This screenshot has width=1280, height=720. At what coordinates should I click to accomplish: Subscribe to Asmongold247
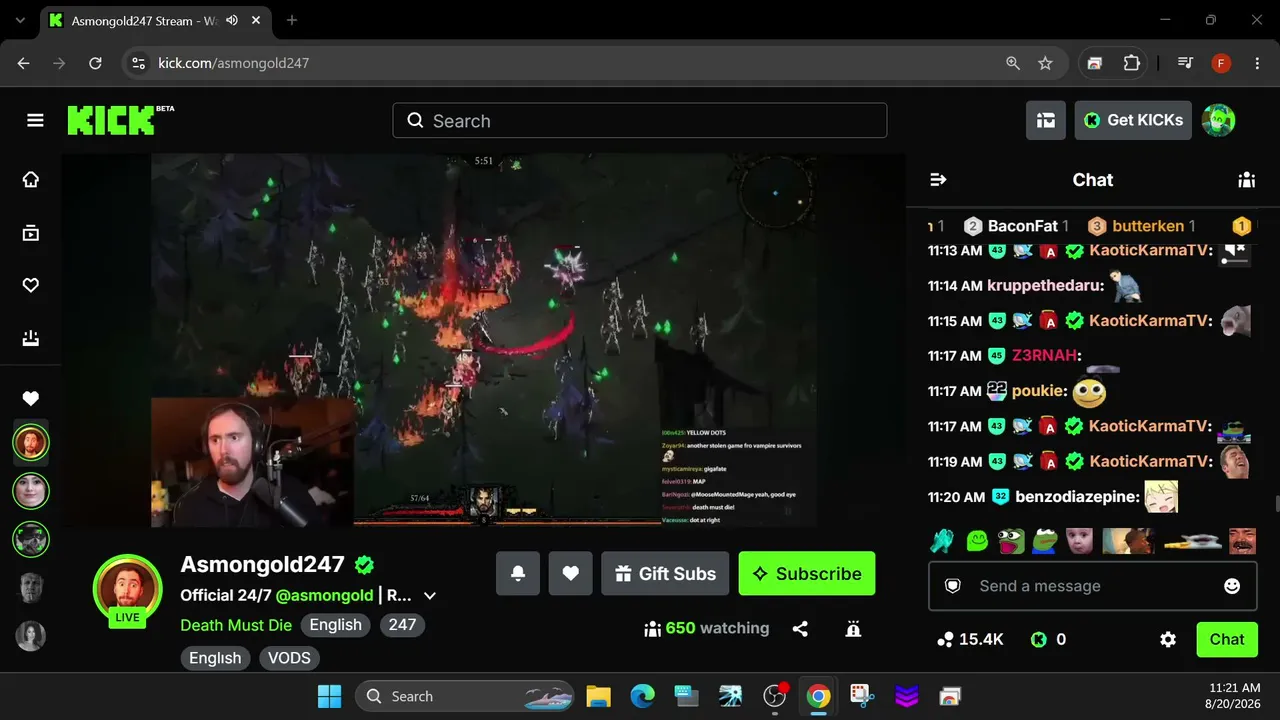point(807,573)
